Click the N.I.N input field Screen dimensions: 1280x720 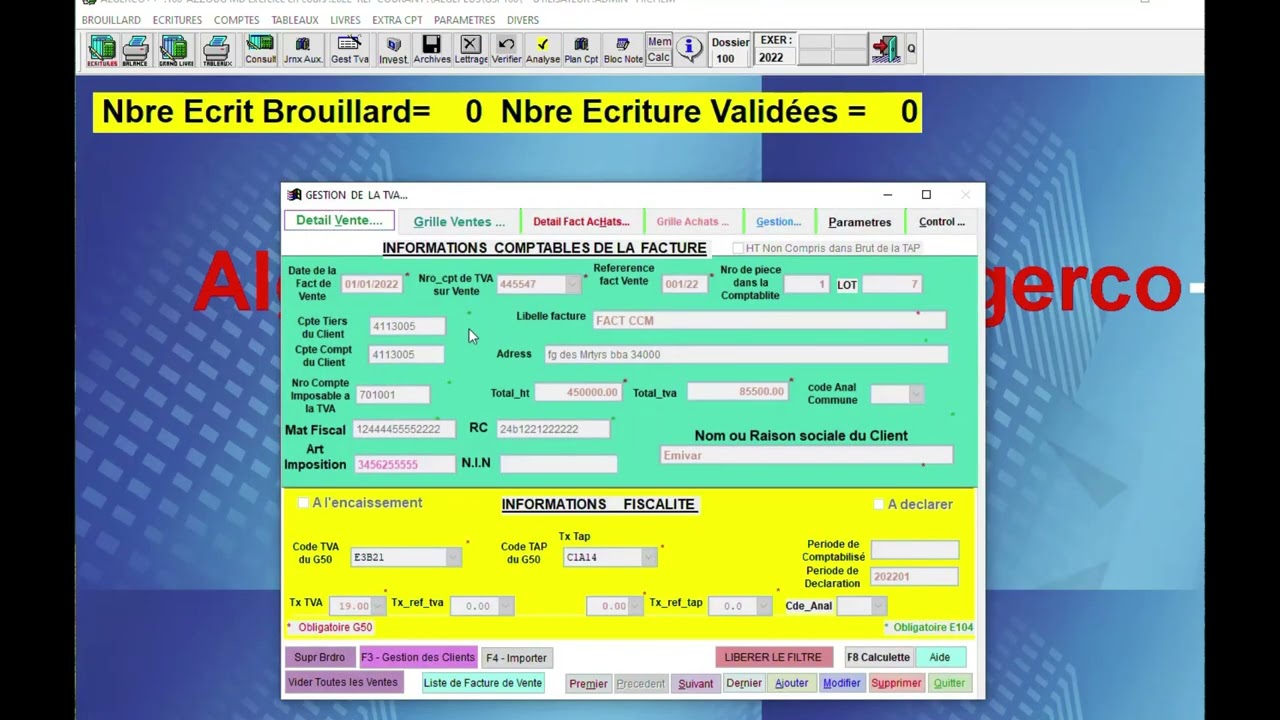[x=558, y=464]
